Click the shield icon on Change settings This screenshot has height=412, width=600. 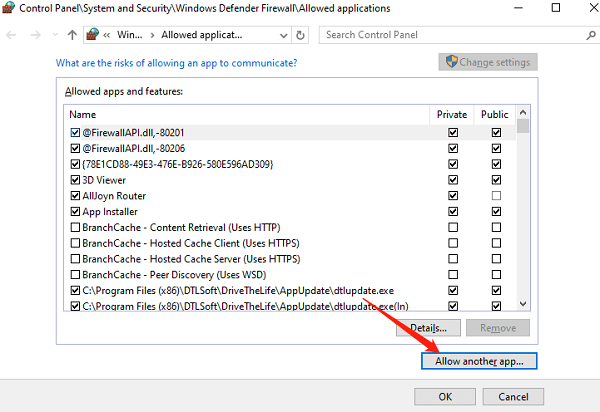click(452, 61)
